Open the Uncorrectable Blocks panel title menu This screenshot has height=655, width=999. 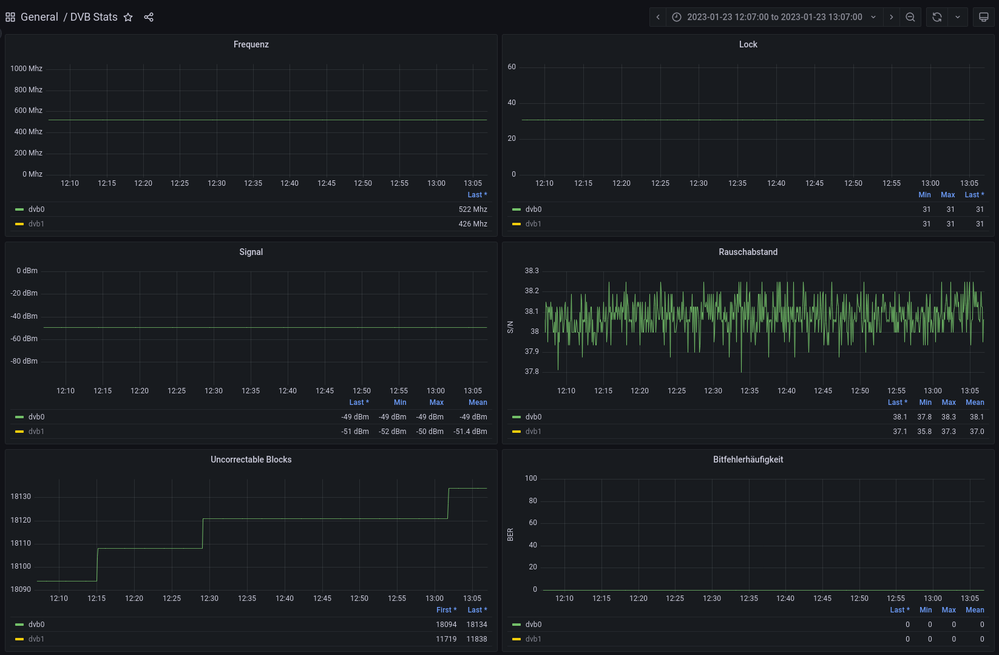251,459
